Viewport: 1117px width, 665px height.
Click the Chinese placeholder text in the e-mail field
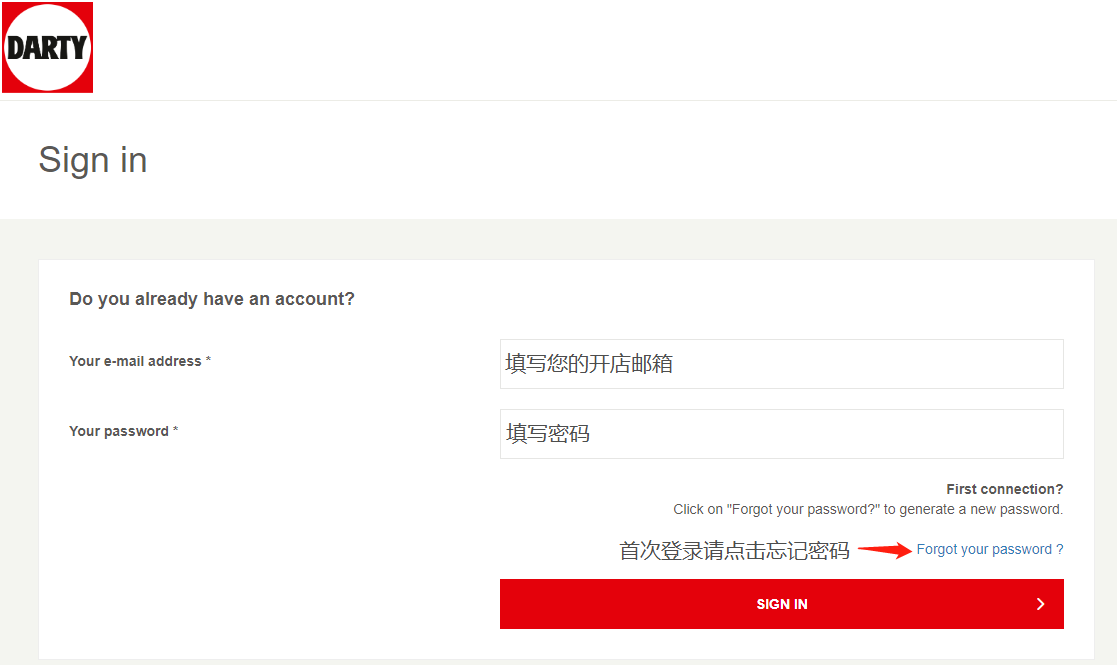pyautogui.click(x=589, y=364)
